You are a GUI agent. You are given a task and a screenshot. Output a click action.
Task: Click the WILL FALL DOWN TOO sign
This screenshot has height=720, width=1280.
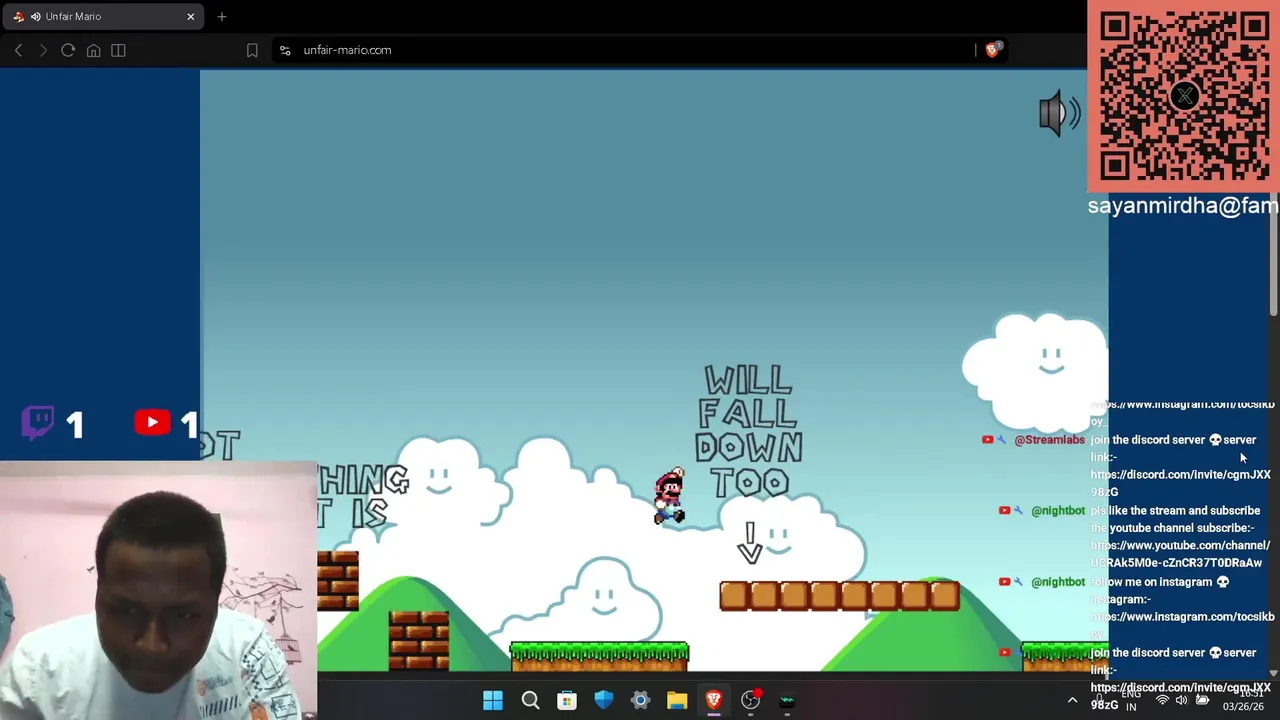coord(749,431)
